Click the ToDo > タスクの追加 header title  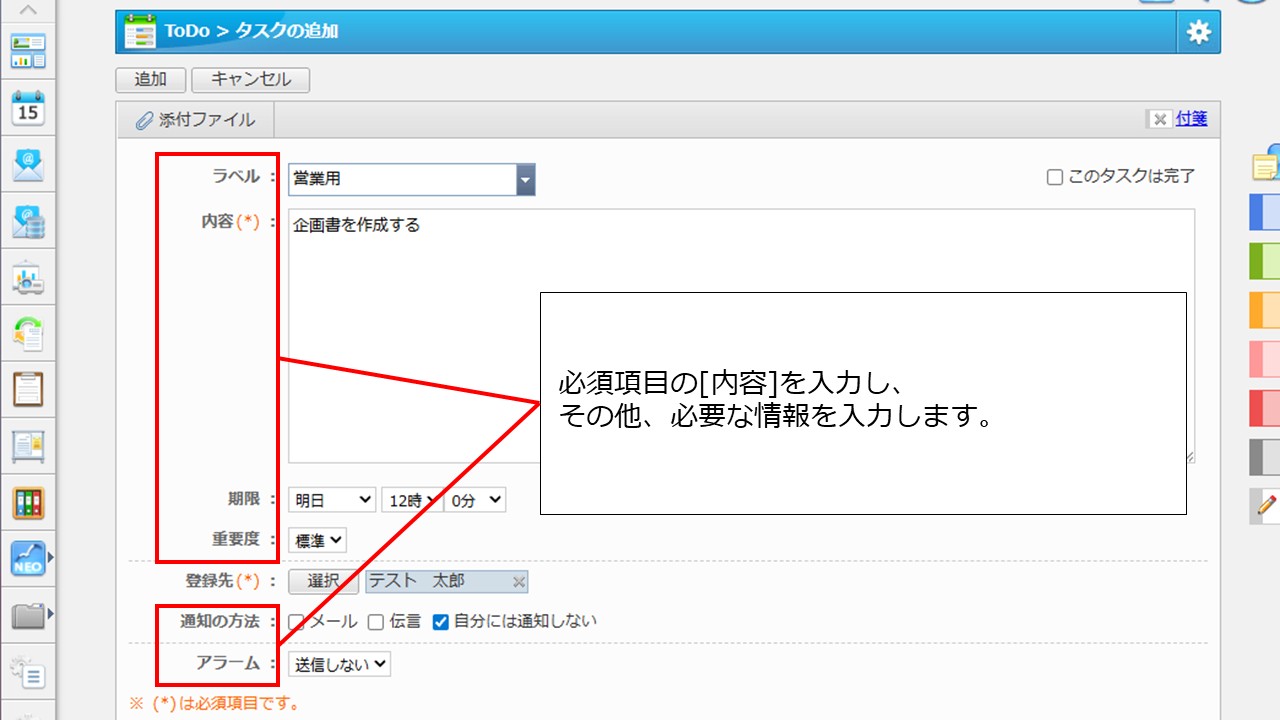click(251, 31)
